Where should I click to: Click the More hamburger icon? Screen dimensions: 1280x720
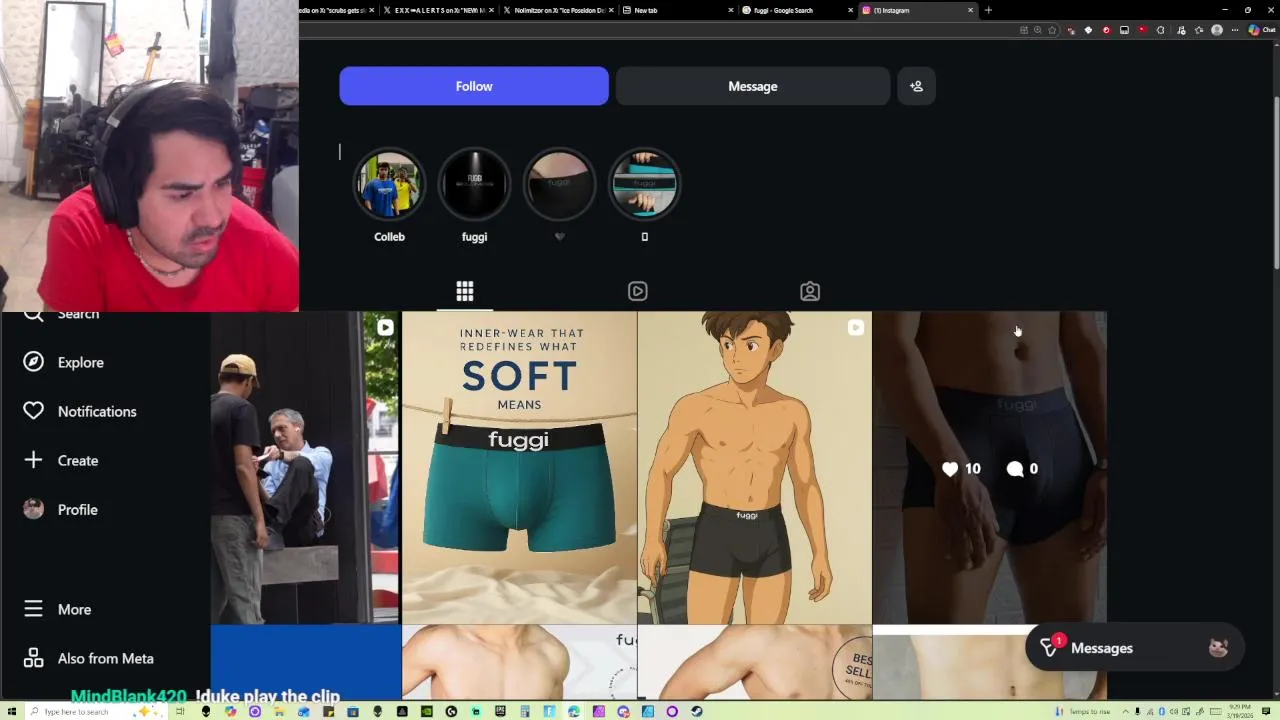(x=34, y=609)
